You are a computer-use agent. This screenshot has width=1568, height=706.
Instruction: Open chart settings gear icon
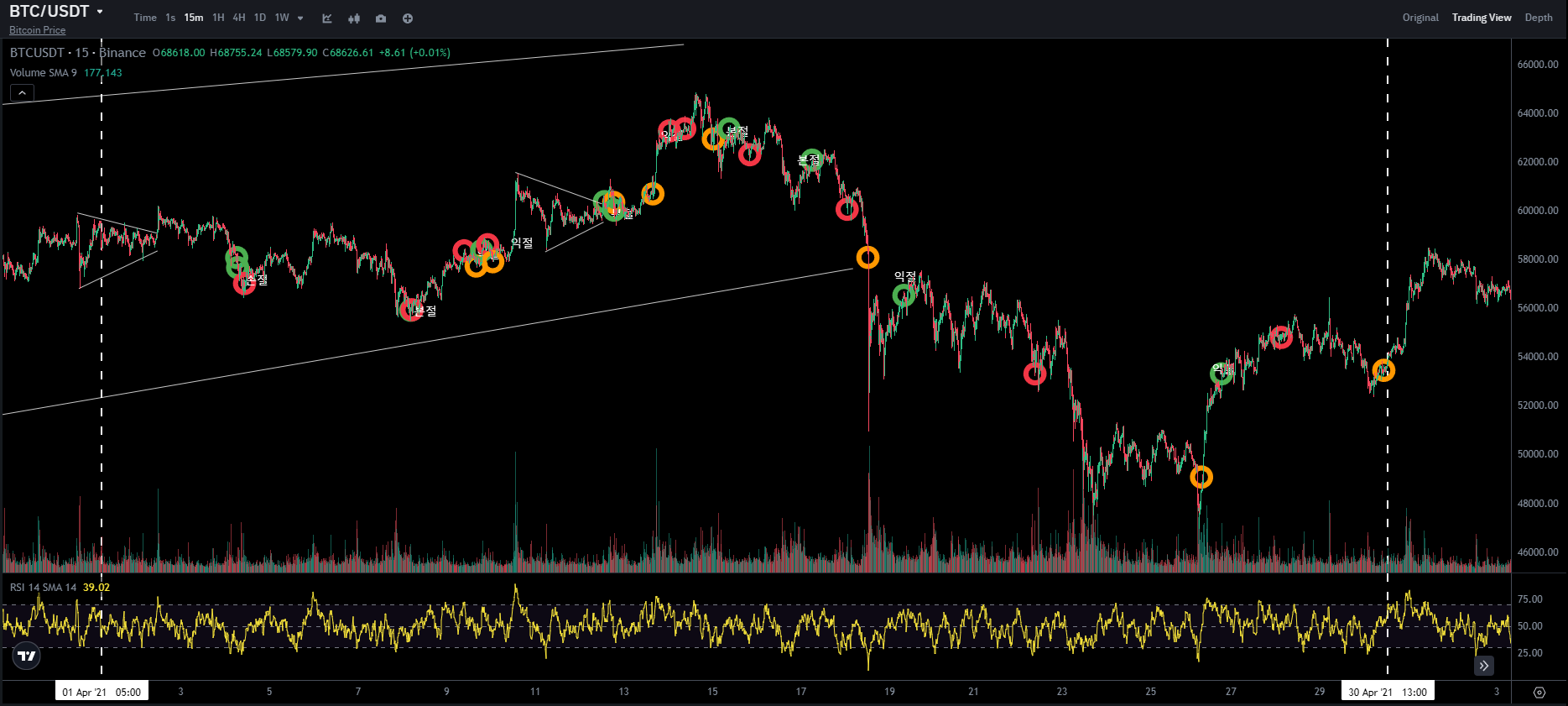pos(1539,693)
